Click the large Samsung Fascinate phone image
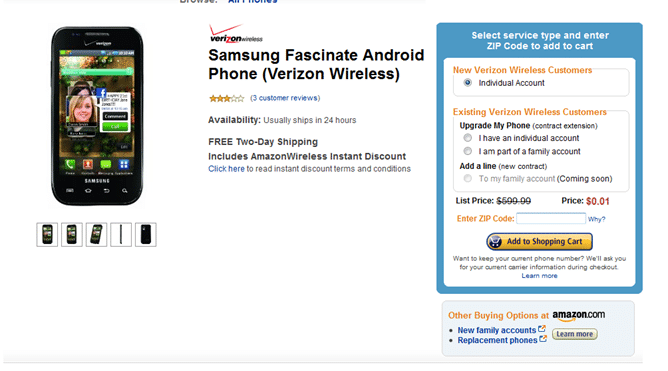Image resolution: width=668 pixels, height=371 pixels. pos(97,116)
